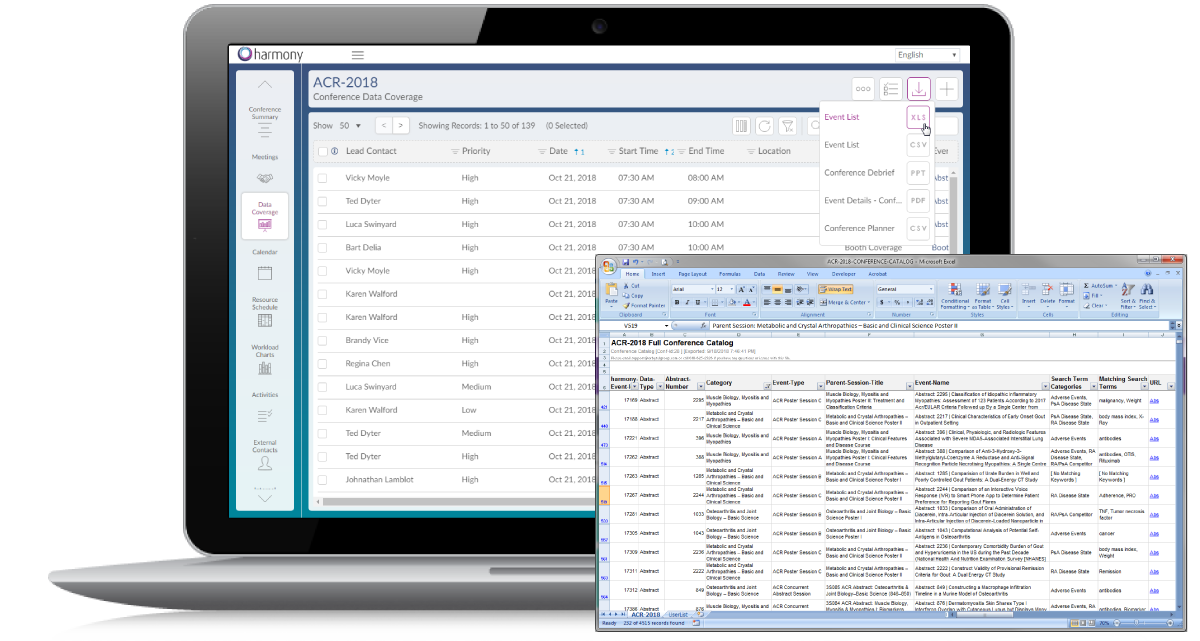Check the box for Brandy Vice row
Viewport: 1200px width, 641px height.
tap(322, 341)
